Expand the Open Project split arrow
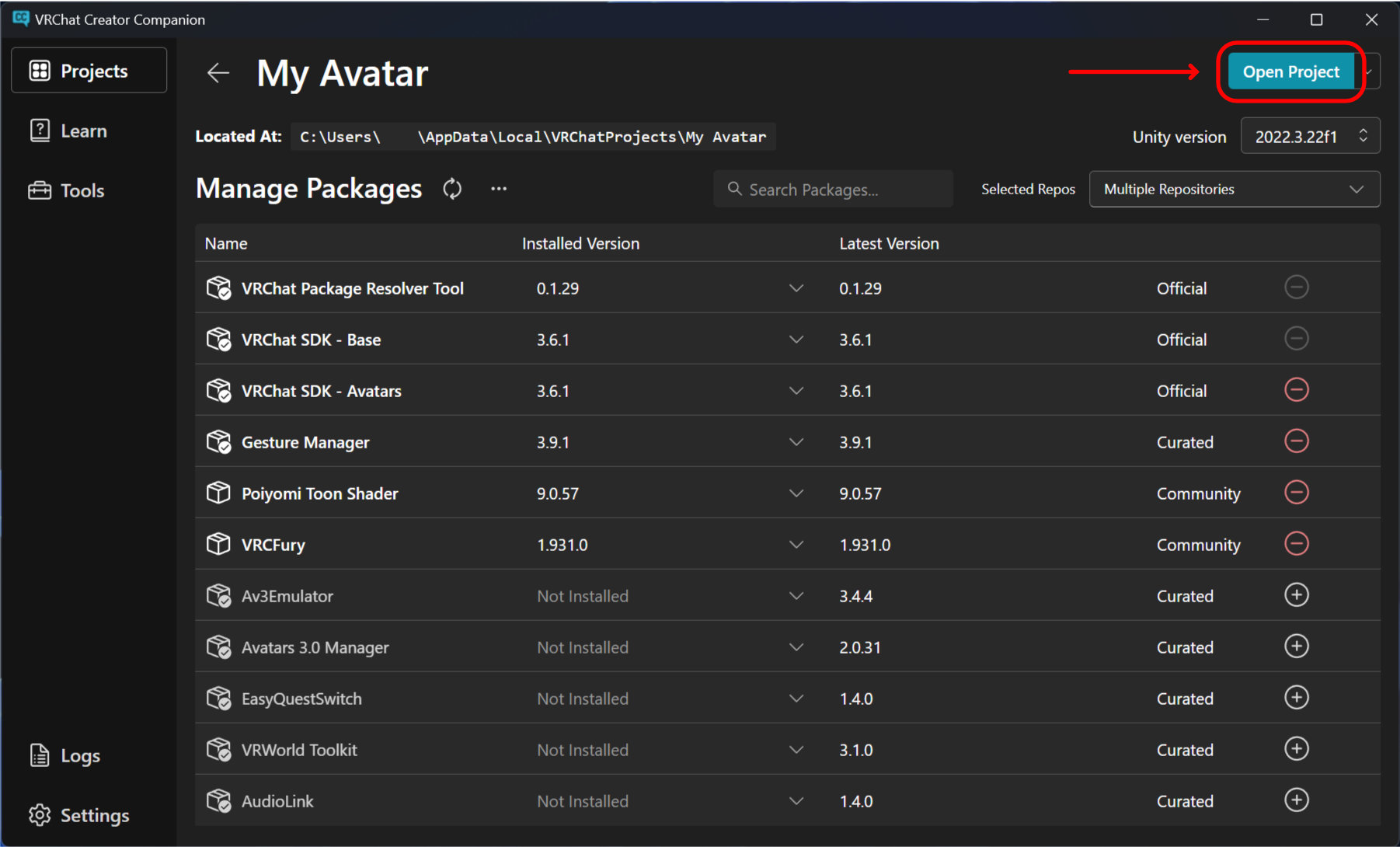 1370,71
